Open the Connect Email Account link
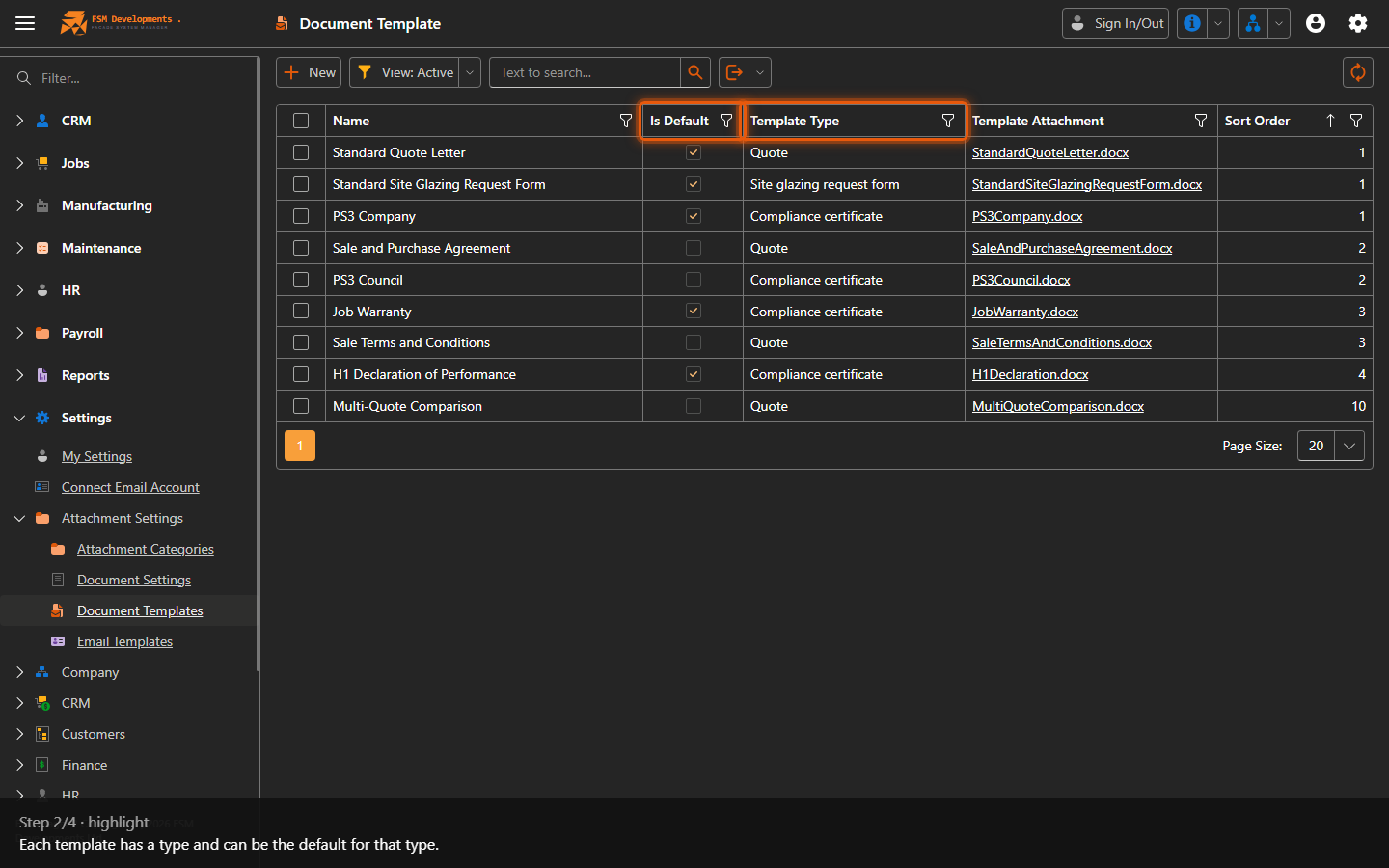 click(130, 487)
